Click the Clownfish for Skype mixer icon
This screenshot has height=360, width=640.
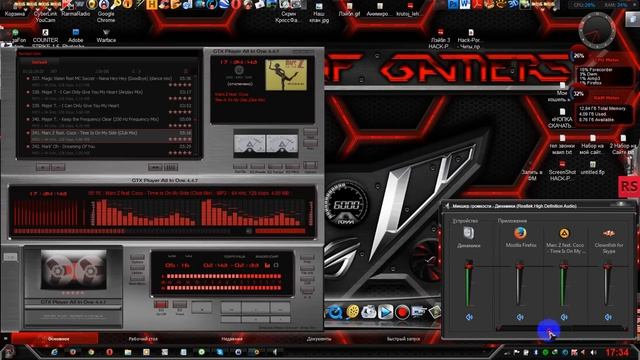(609, 233)
